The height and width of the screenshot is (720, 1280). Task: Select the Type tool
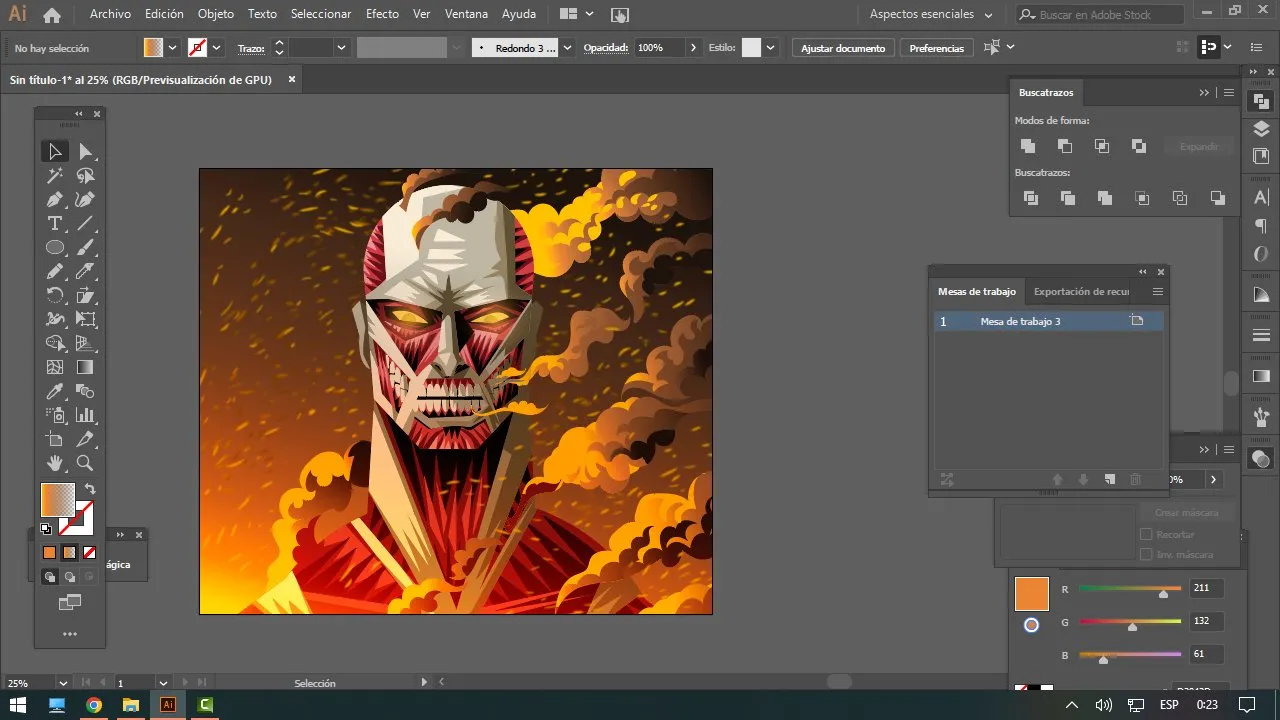pyautogui.click(x=55, y=224)
